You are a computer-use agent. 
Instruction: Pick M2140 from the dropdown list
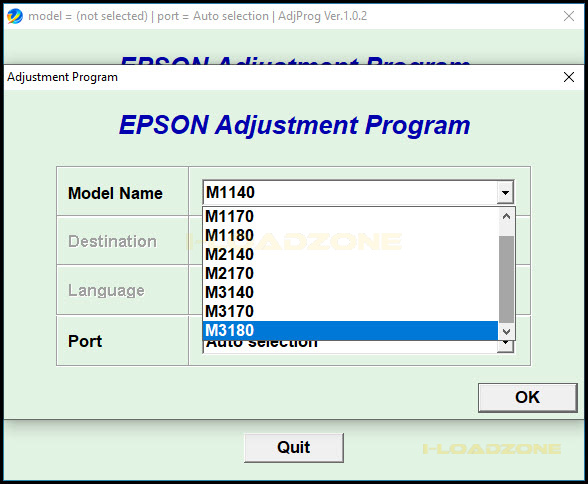pos(350,255)
